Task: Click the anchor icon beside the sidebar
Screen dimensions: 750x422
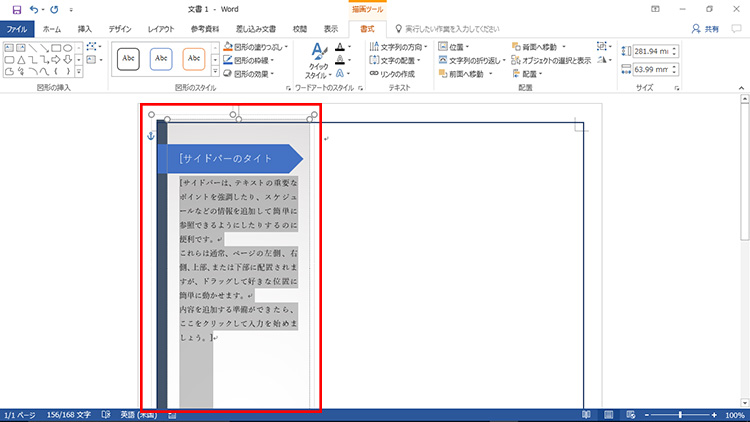Action: point(152,134)
